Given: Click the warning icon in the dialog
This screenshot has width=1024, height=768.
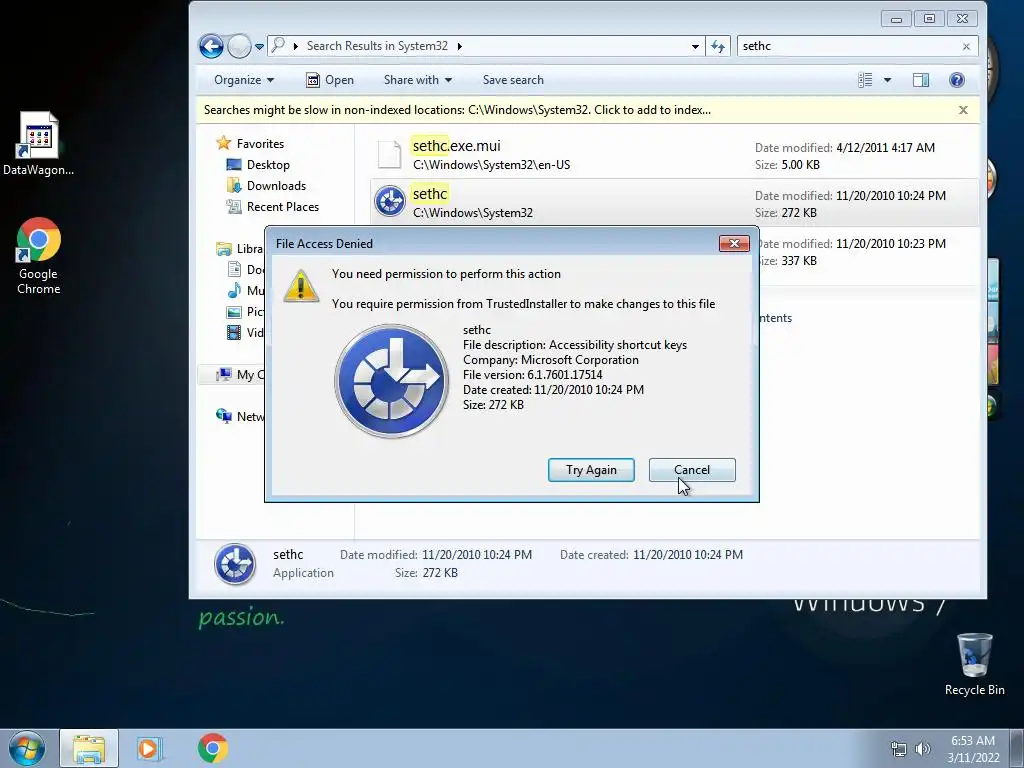Looking at the screenshot, I should pos(300,286).
